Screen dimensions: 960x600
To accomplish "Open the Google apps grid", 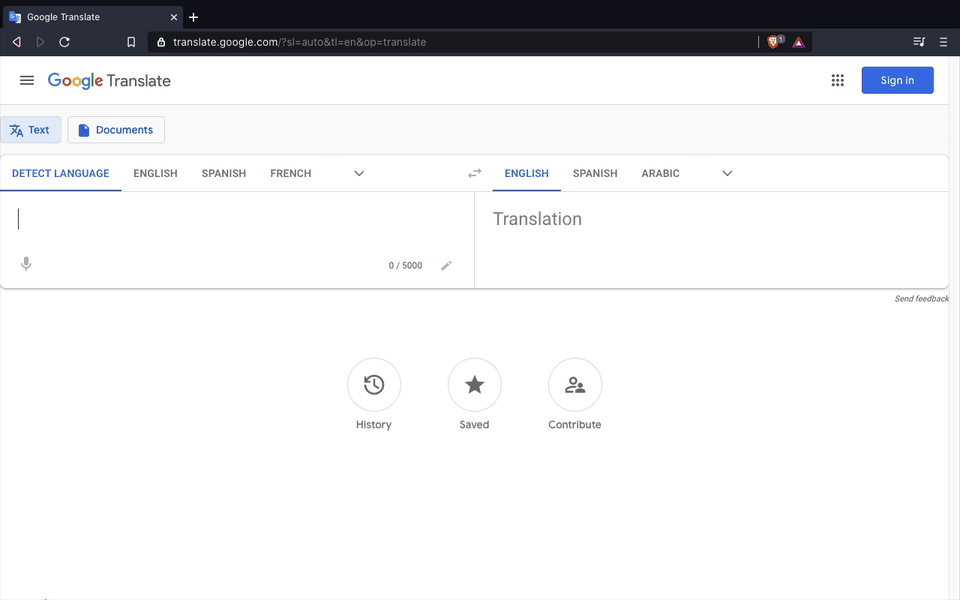I will (837, 80).
